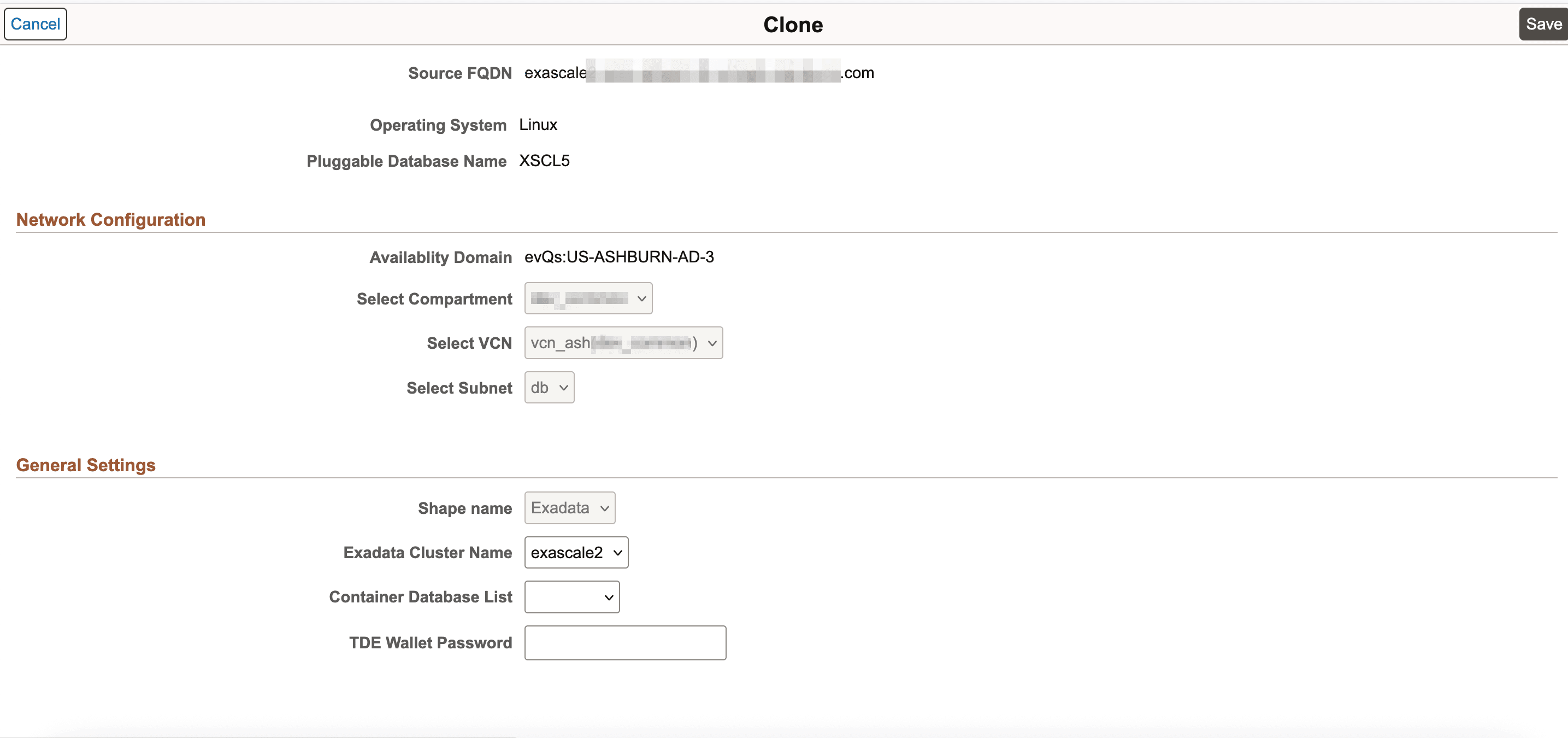The image size is (1568, 738).
Task: Open the Select Subnet dropdown
Action: point(549,387)
